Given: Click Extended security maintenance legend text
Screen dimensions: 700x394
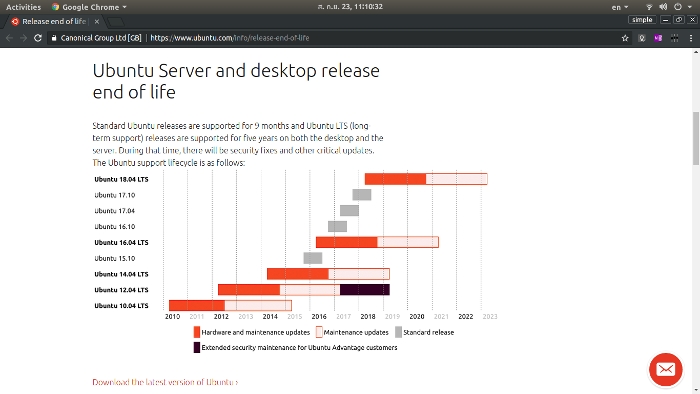Looking at the screenshot, I should 299,348.
